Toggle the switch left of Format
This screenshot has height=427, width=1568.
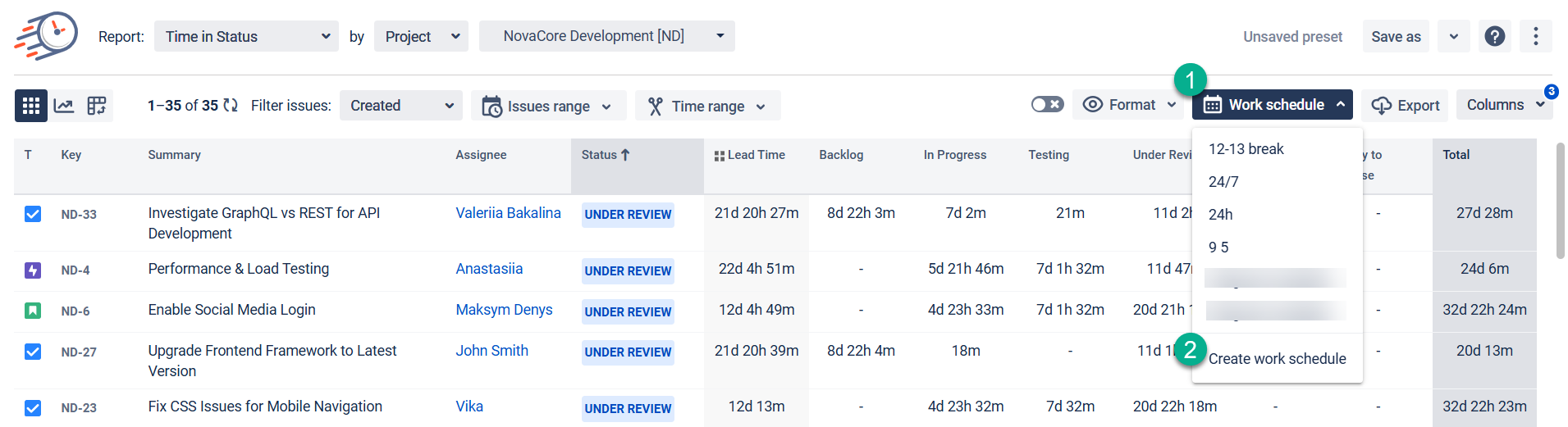(x=1047, y=105)
